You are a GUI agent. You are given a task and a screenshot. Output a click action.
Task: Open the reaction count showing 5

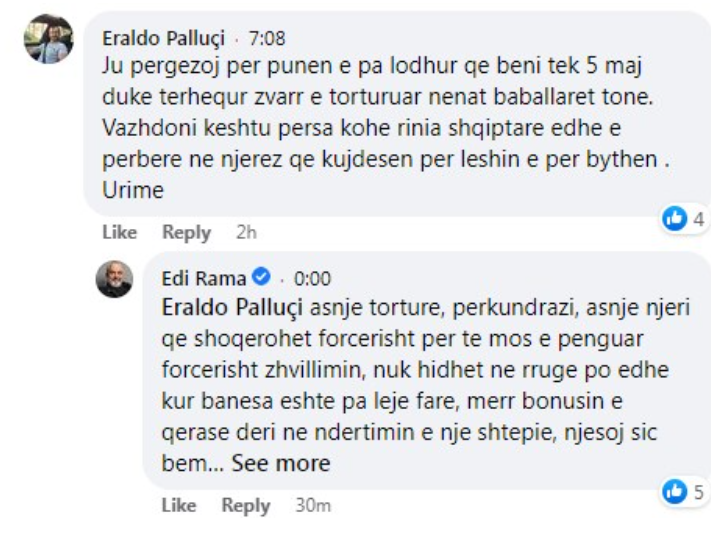tap(699, 491)
